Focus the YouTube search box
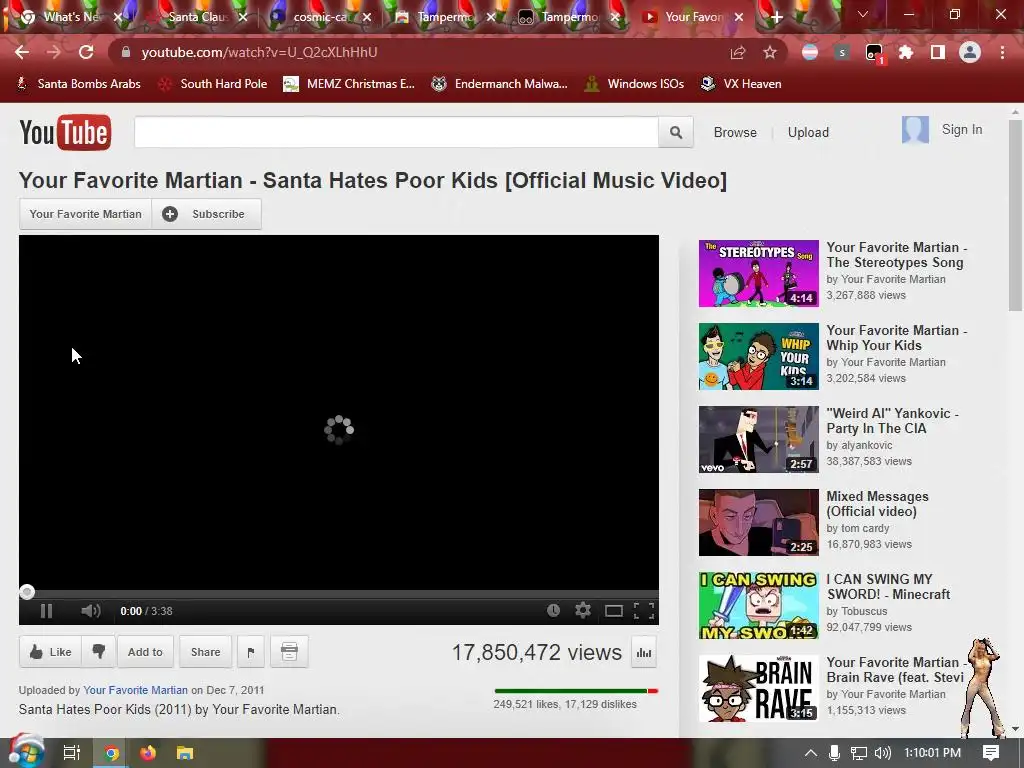The height and width of the screenshot is (768, 1024). (396, 133)
